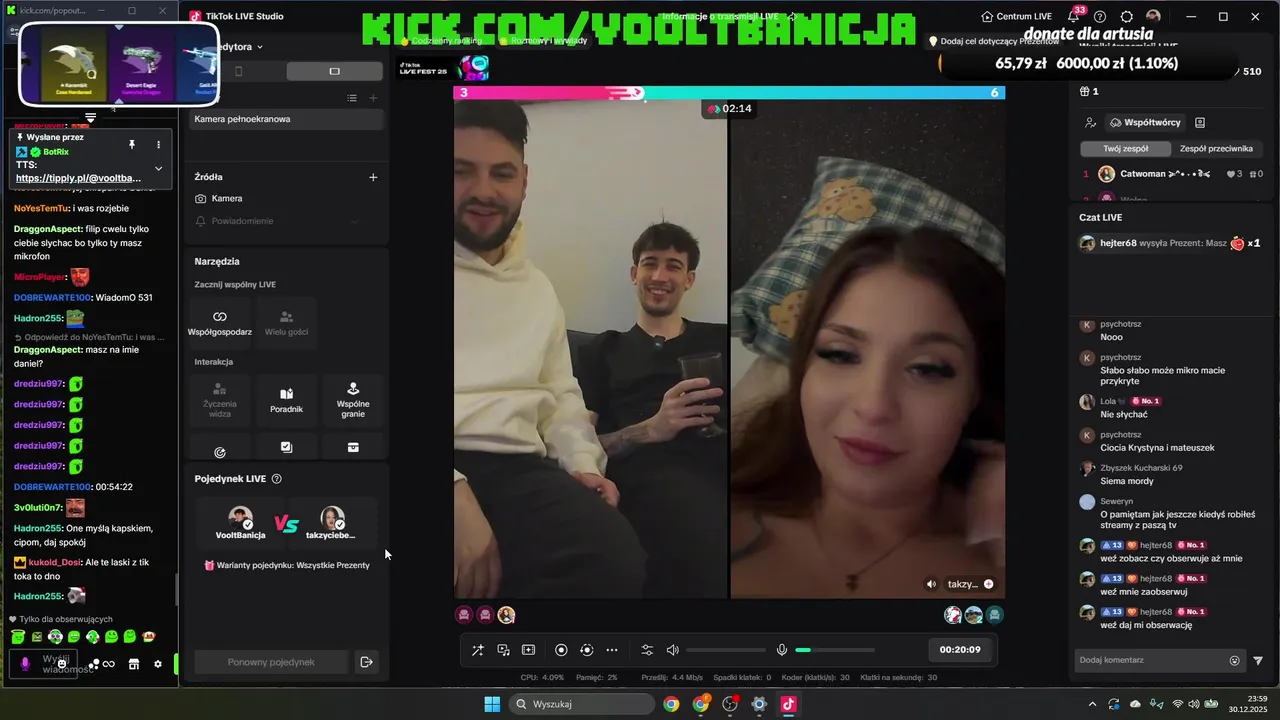Open the tipply.pl link in pinned message
Image resolution: width=1280 pixels, height=720 pixels.
coord(78,178)
